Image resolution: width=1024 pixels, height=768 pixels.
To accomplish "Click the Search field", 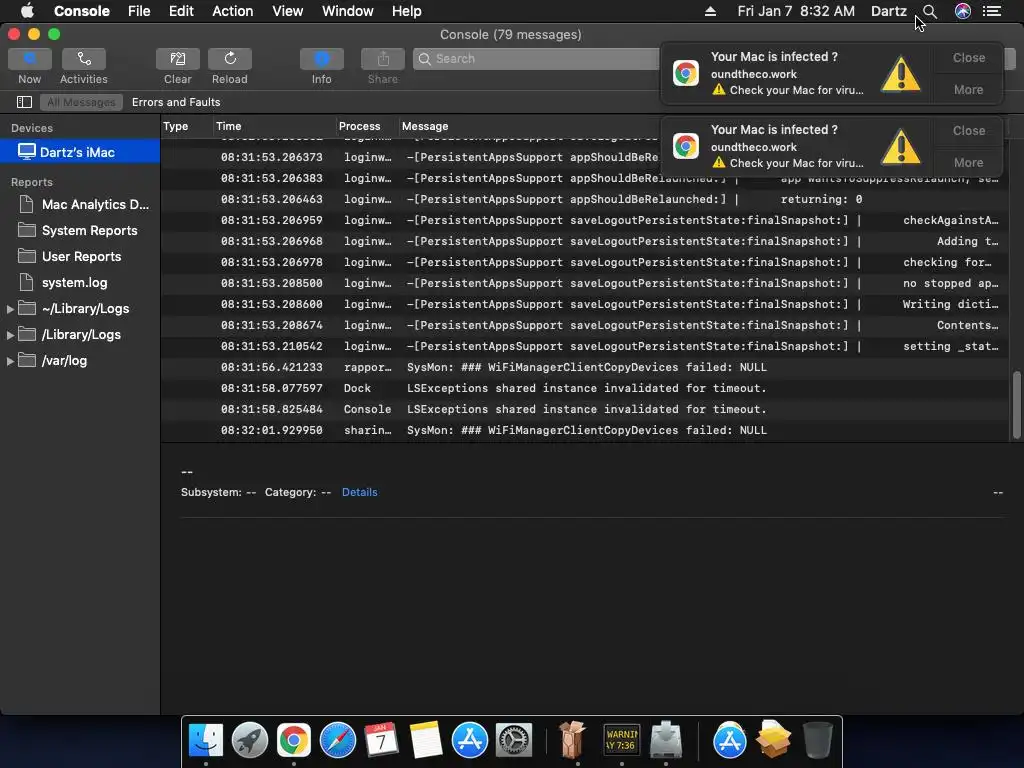I will (537, 59).
